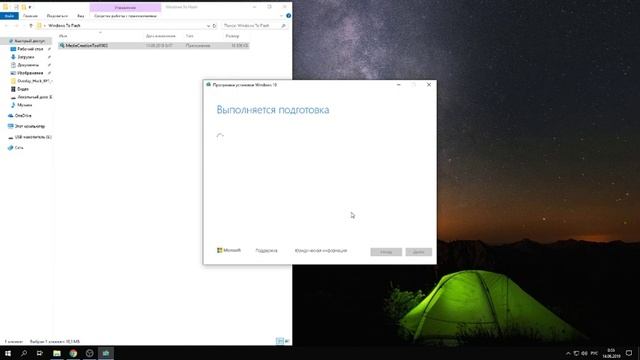Switch input language indicator РУС
The height and width of the screenshot is (360, 640).
pyautogui.click(x=594, y=353)
